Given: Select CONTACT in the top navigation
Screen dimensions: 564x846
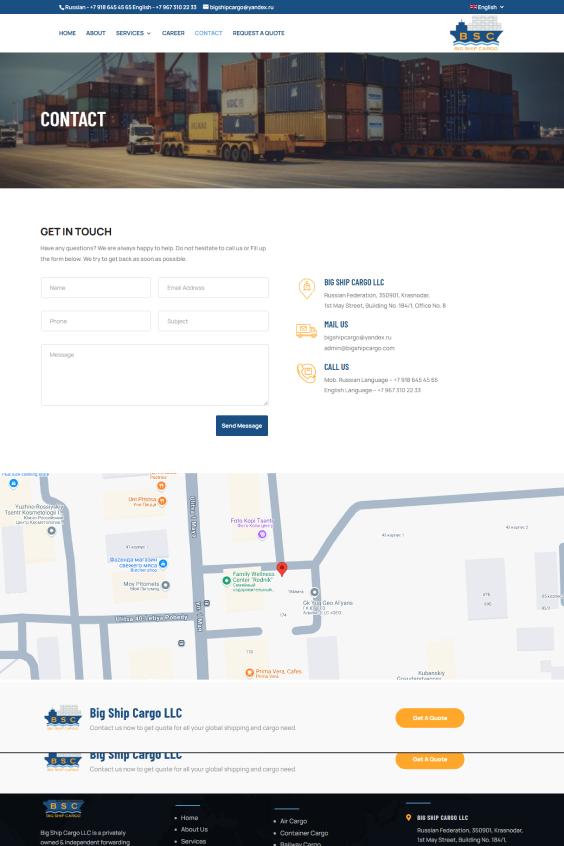Looking at the screenshot, I should [x=208, y=33].
